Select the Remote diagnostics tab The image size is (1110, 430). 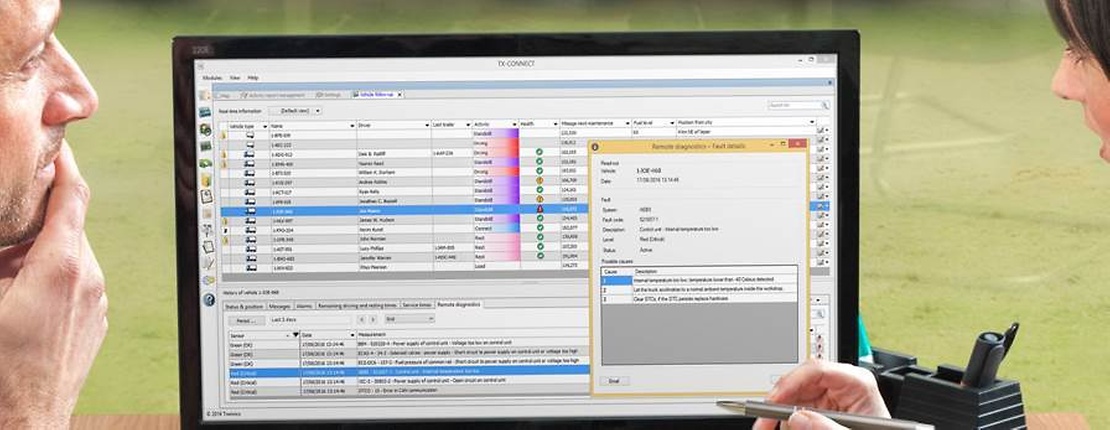(459, 305)
